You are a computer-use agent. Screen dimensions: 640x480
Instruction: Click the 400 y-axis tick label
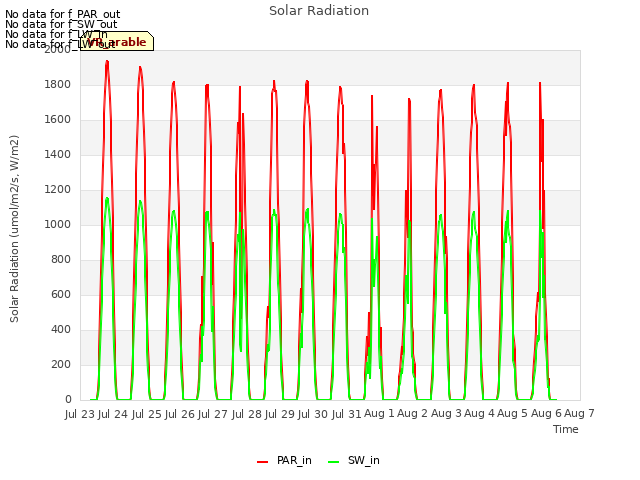61,329
